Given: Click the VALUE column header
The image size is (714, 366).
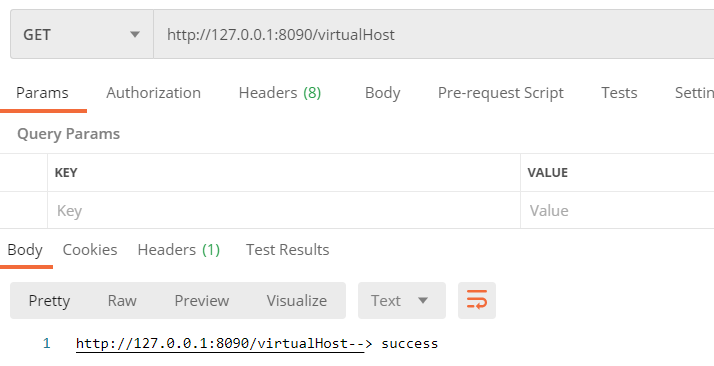Looking at the screenshot, I should coord(547,173).
